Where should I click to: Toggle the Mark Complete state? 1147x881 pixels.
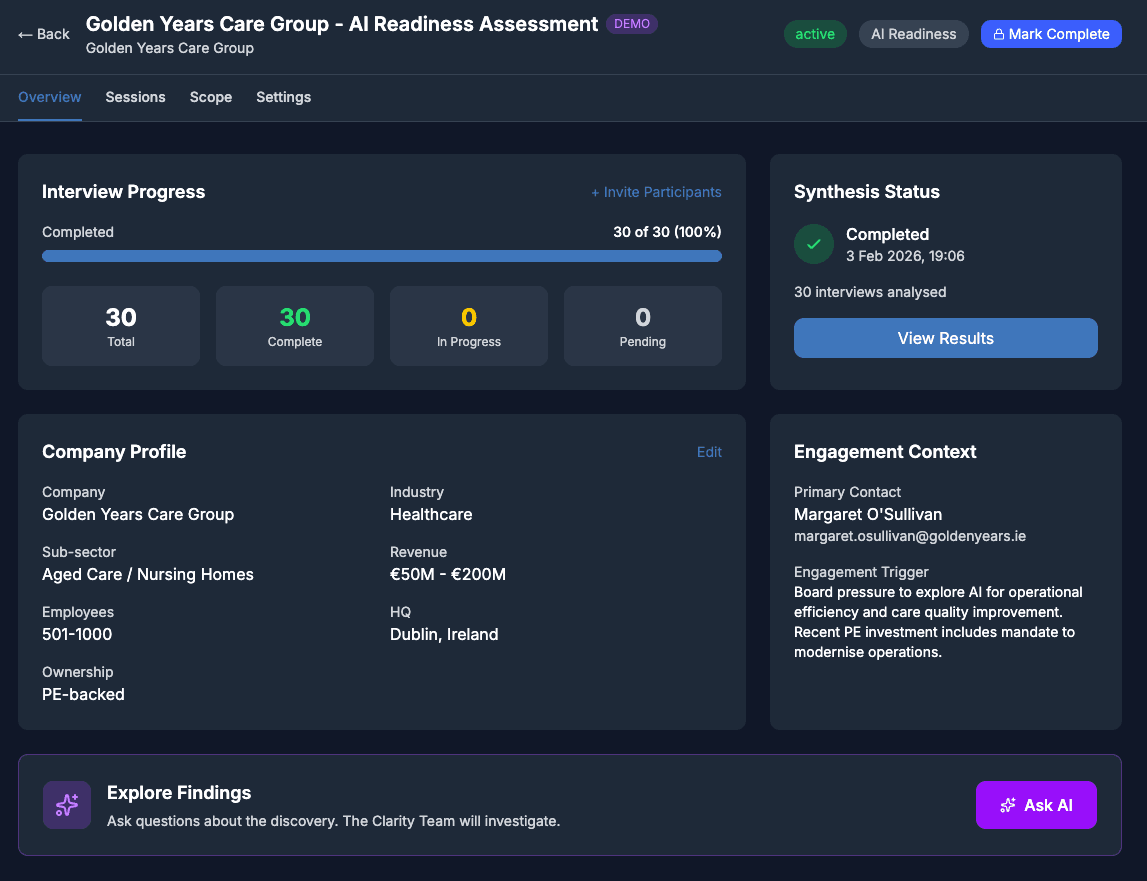click(1051, 34)
